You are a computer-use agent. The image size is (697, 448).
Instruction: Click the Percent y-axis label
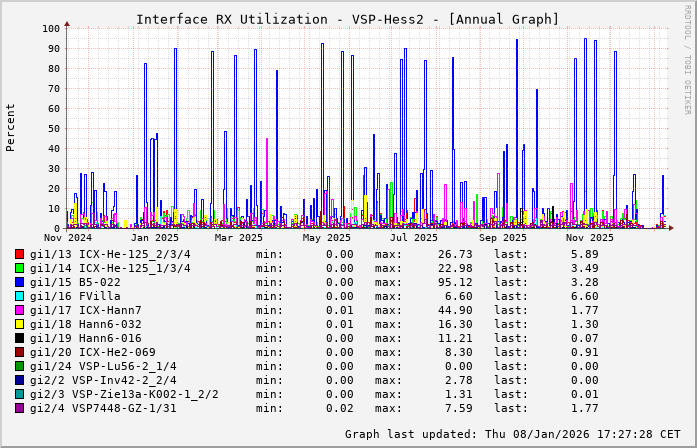tap(11, 128)
